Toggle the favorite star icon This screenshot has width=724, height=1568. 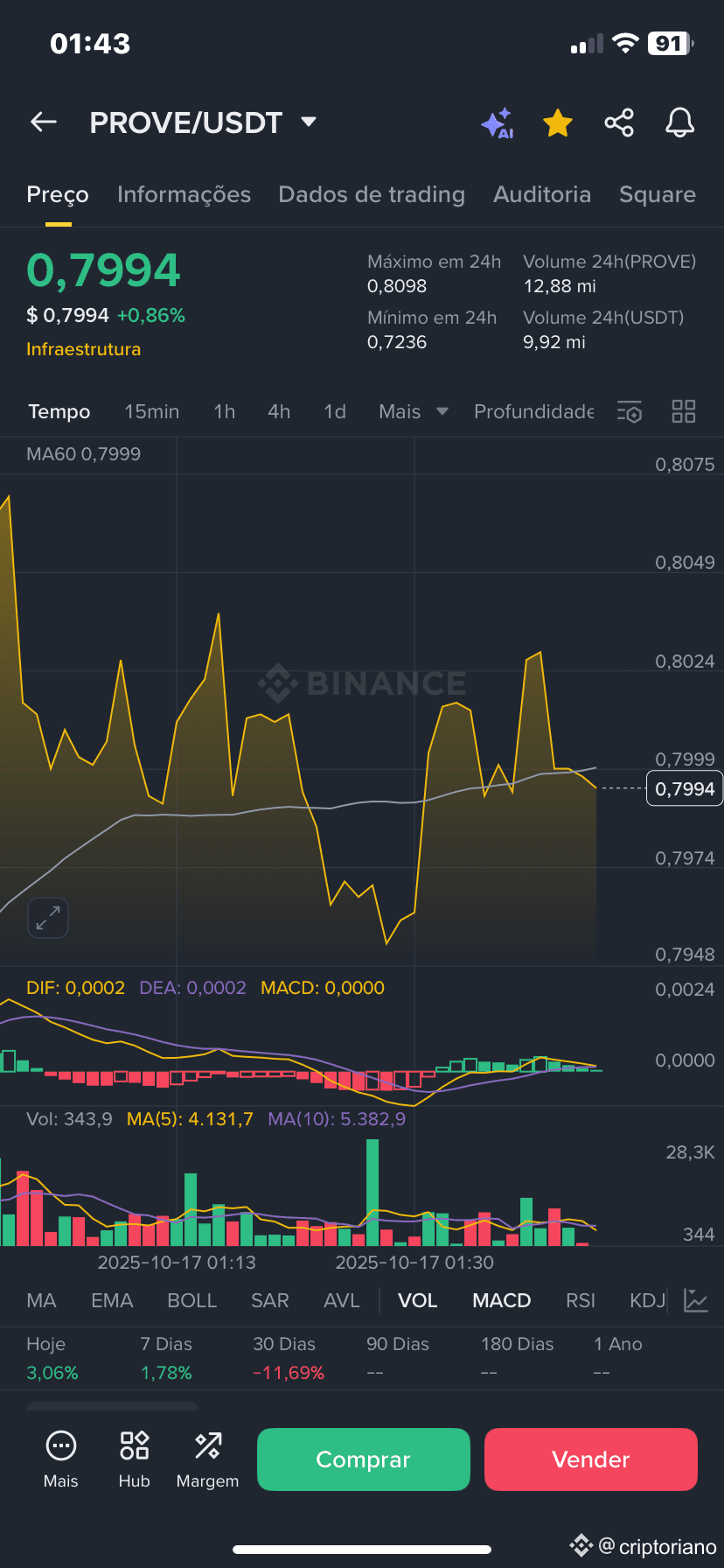558,123
